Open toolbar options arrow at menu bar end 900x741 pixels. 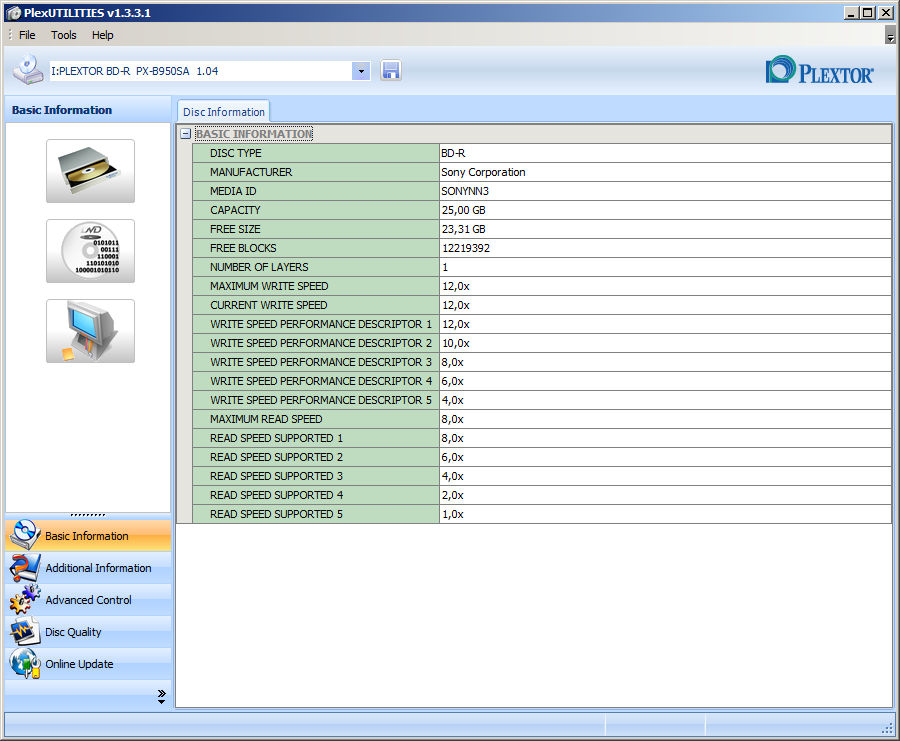tap(890, 36)
